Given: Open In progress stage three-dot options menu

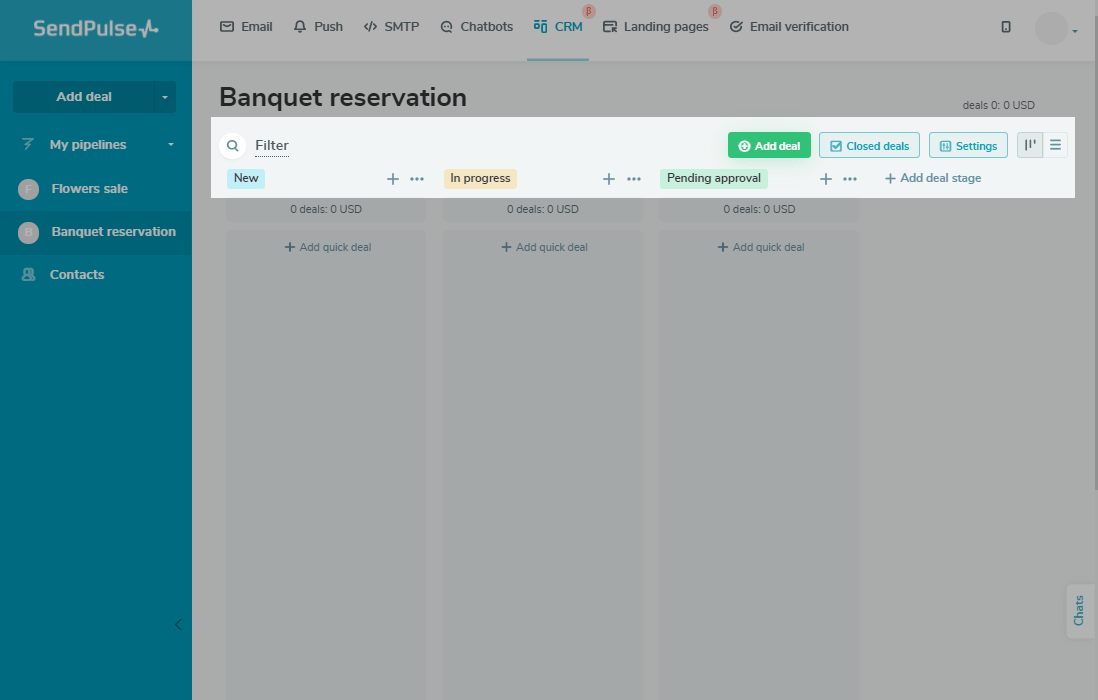Looking at the screenshot, I should tap(634, 179).
